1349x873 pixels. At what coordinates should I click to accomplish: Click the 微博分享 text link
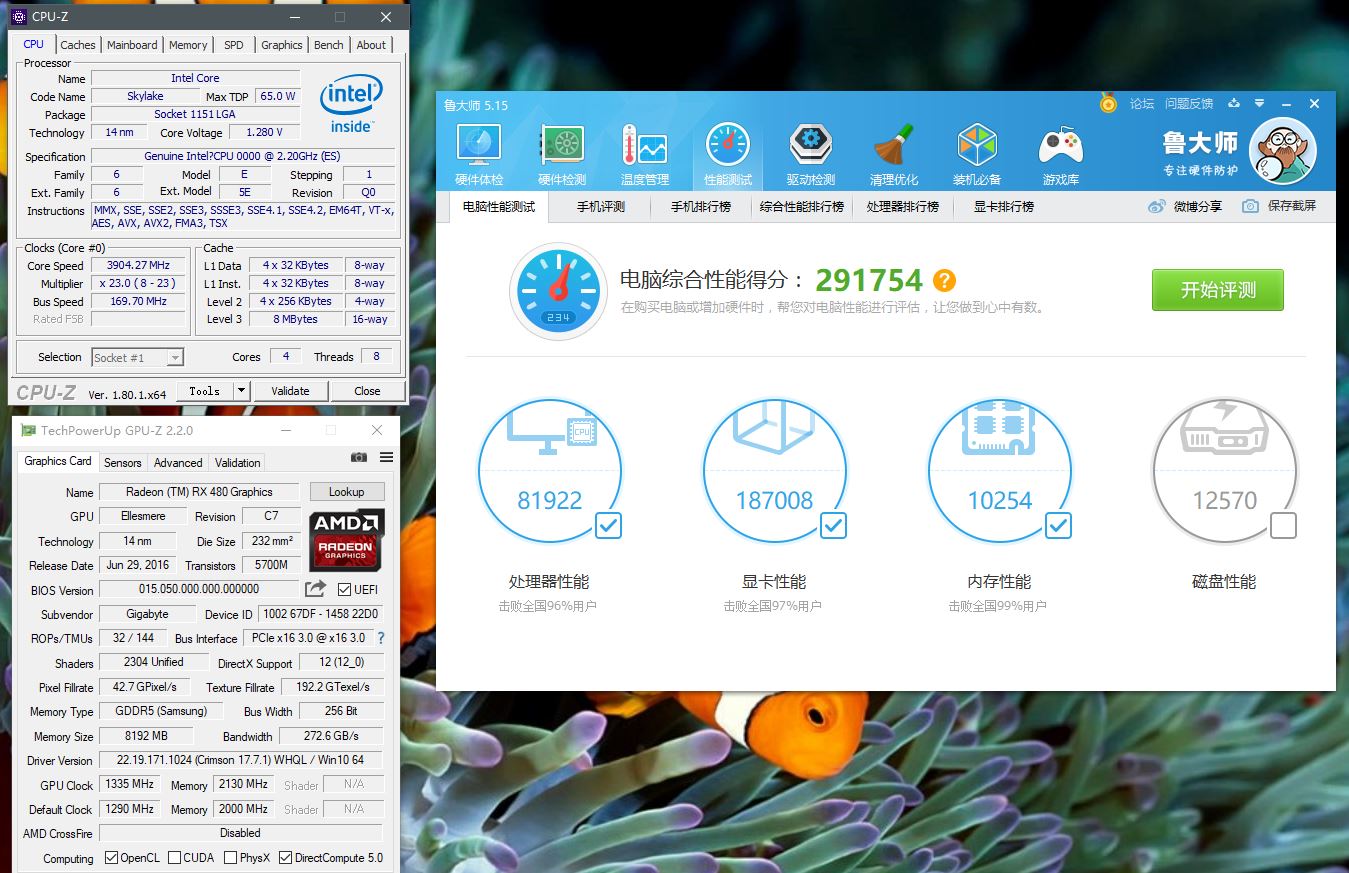coord(1198,206)
